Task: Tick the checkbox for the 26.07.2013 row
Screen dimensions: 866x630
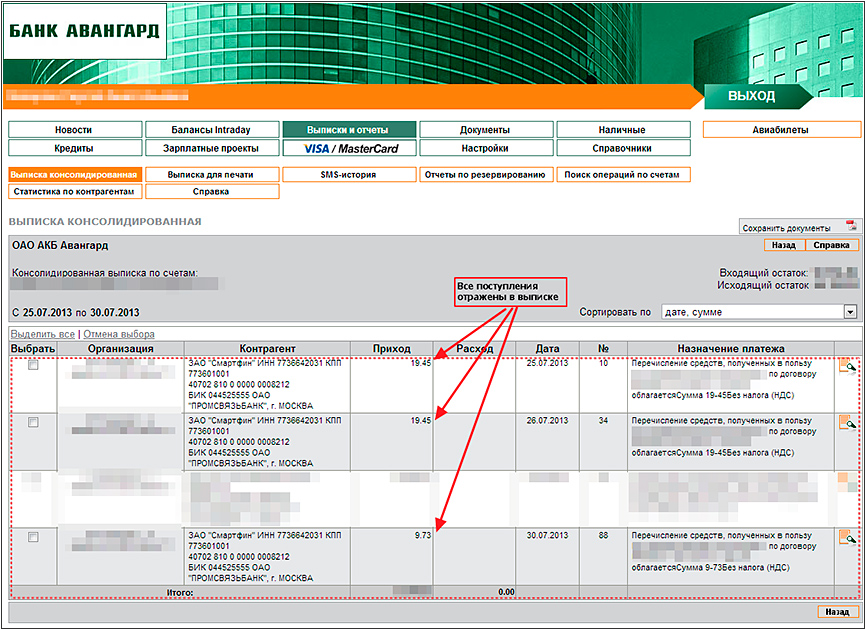Action: point(33,422)
